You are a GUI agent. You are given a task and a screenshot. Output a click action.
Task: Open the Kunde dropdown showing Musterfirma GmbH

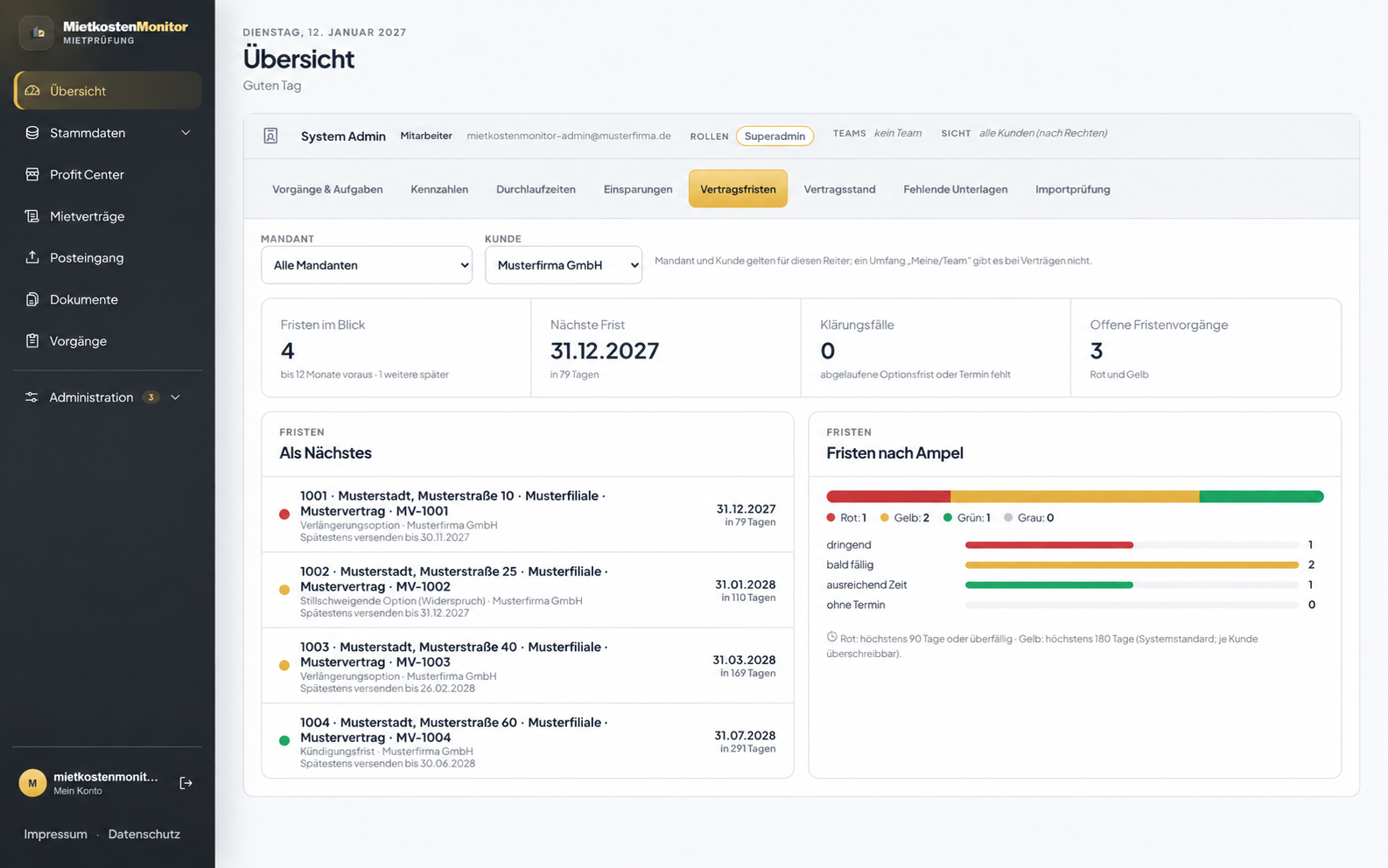coord(564,265)
